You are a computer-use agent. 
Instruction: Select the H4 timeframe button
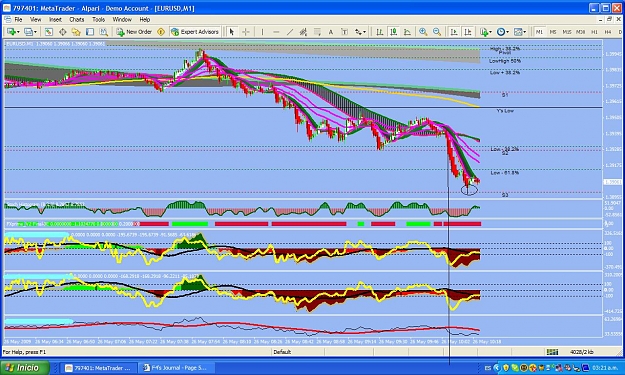click(608, 32)
